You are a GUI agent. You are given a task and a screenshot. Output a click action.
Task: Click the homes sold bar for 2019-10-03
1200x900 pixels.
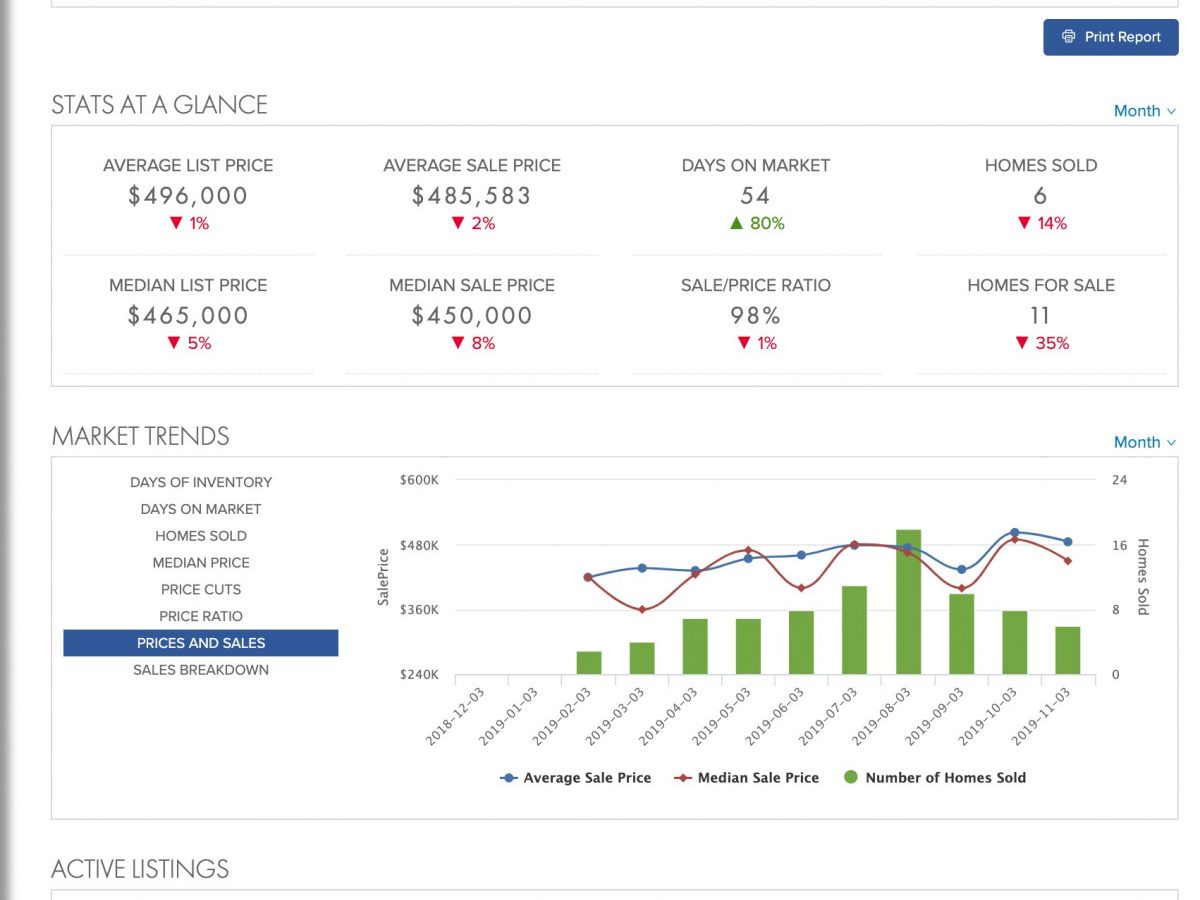pyautogui.click(x=1014, y=643)
